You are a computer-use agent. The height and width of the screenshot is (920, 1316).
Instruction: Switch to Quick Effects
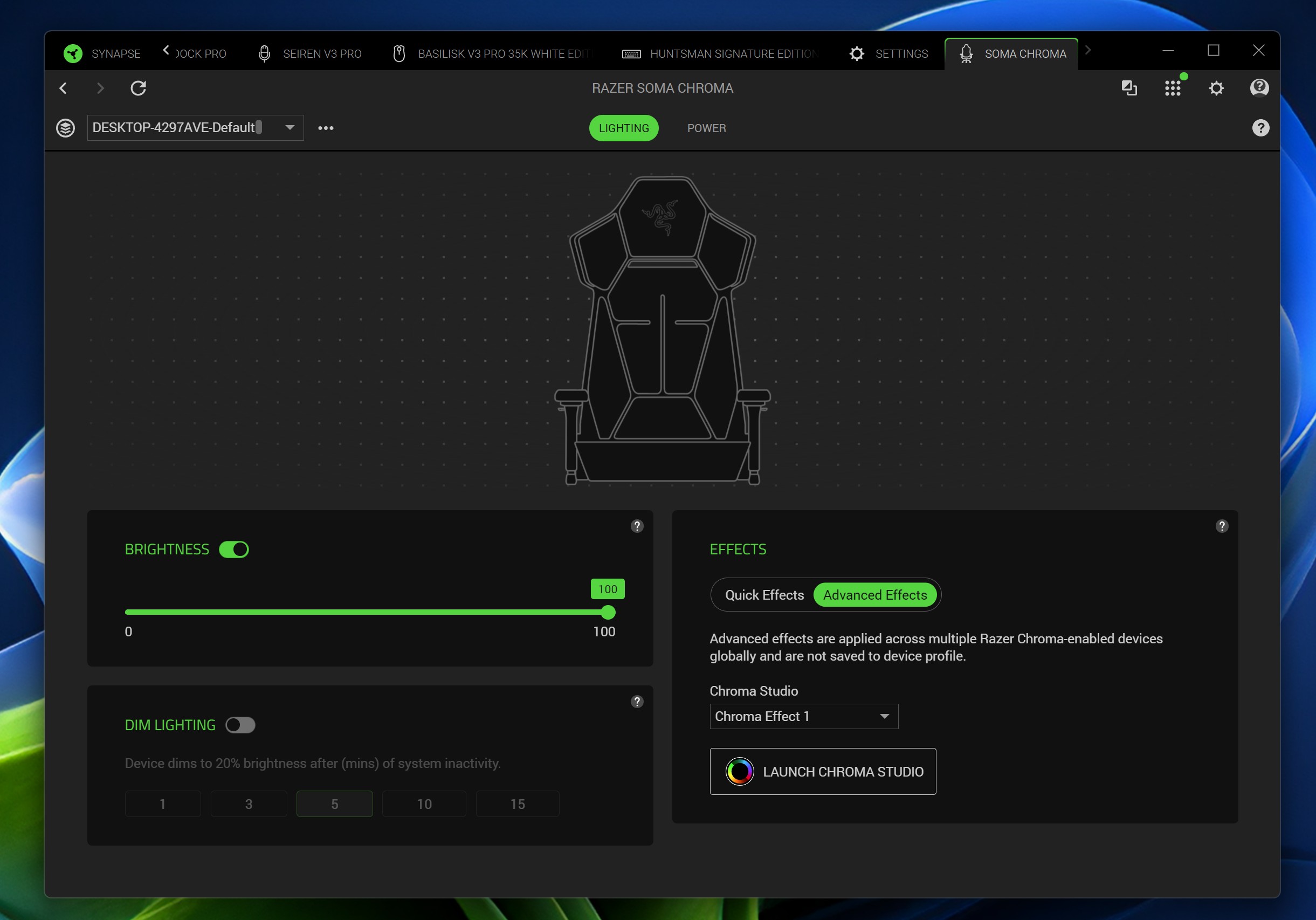(764, 595)
